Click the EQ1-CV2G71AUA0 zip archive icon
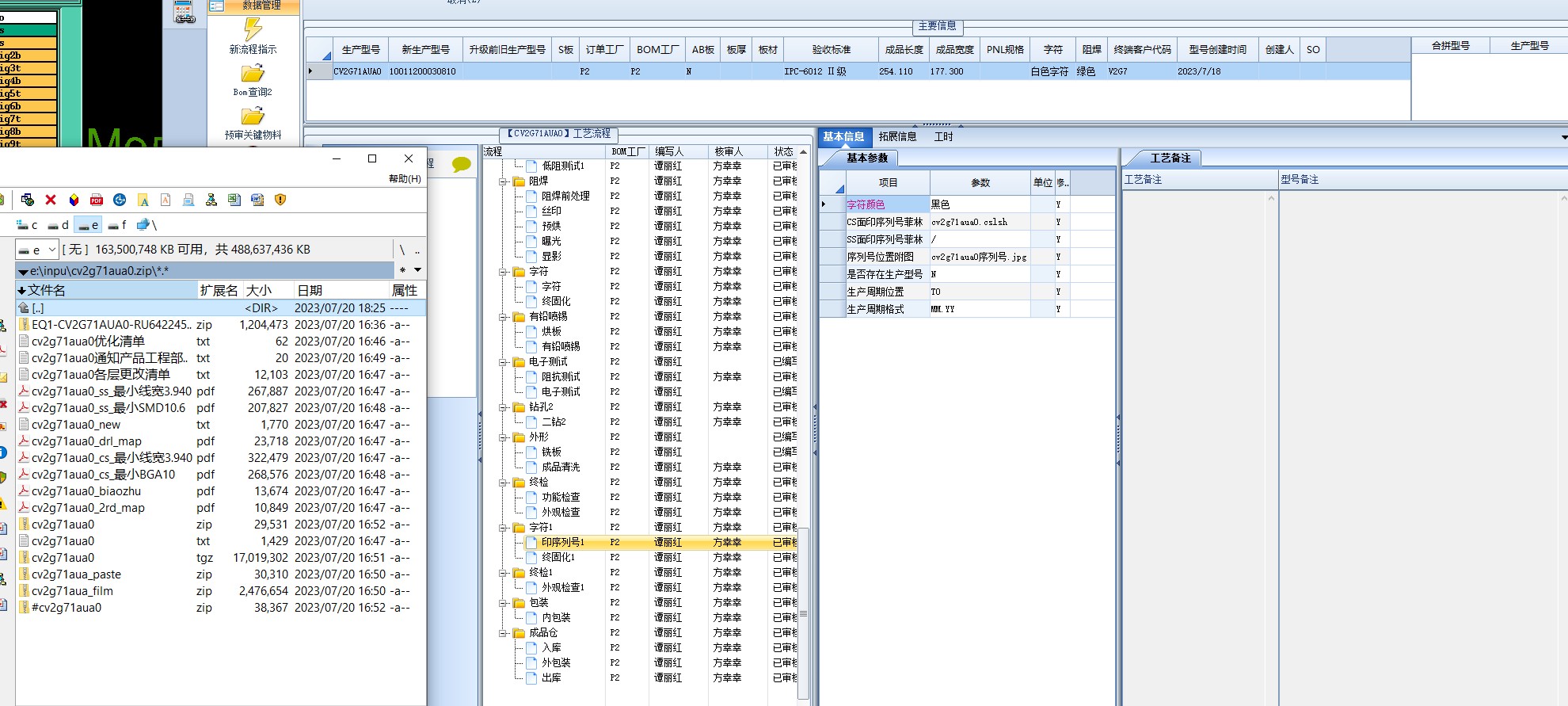Image resolution: width=1568 pixels, height=706 pixels. 24,324
